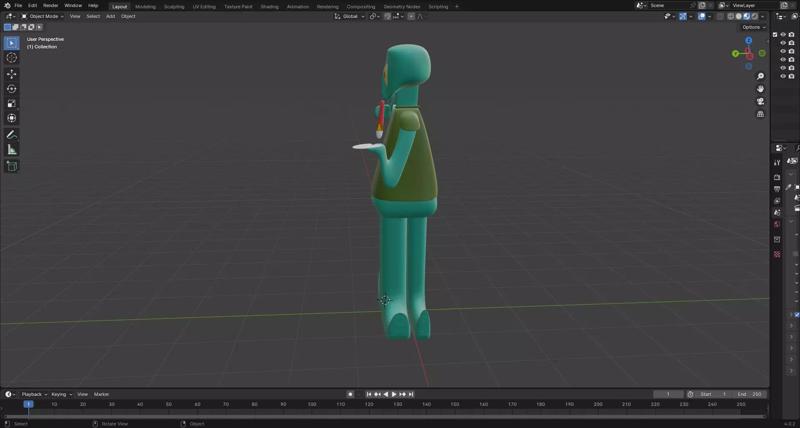Switch to material preview shading
This screenshot has width=800, height=428.
click(746, 16)
